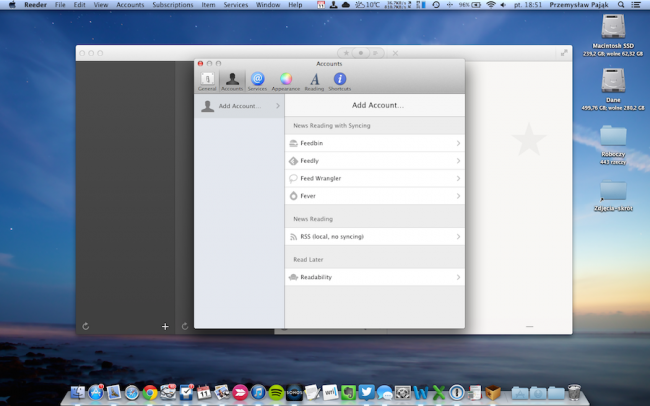This screenshot has width=650, height=406.
Task: Click the Feedly service icon
Action: point(293,161)
